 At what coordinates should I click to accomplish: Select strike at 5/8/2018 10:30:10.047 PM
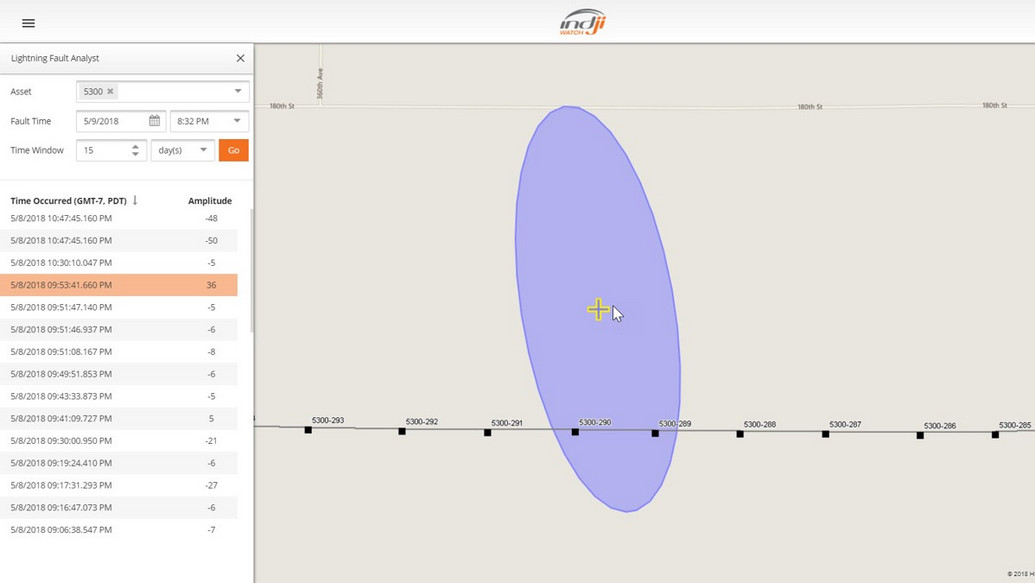[x=119, y=263]
